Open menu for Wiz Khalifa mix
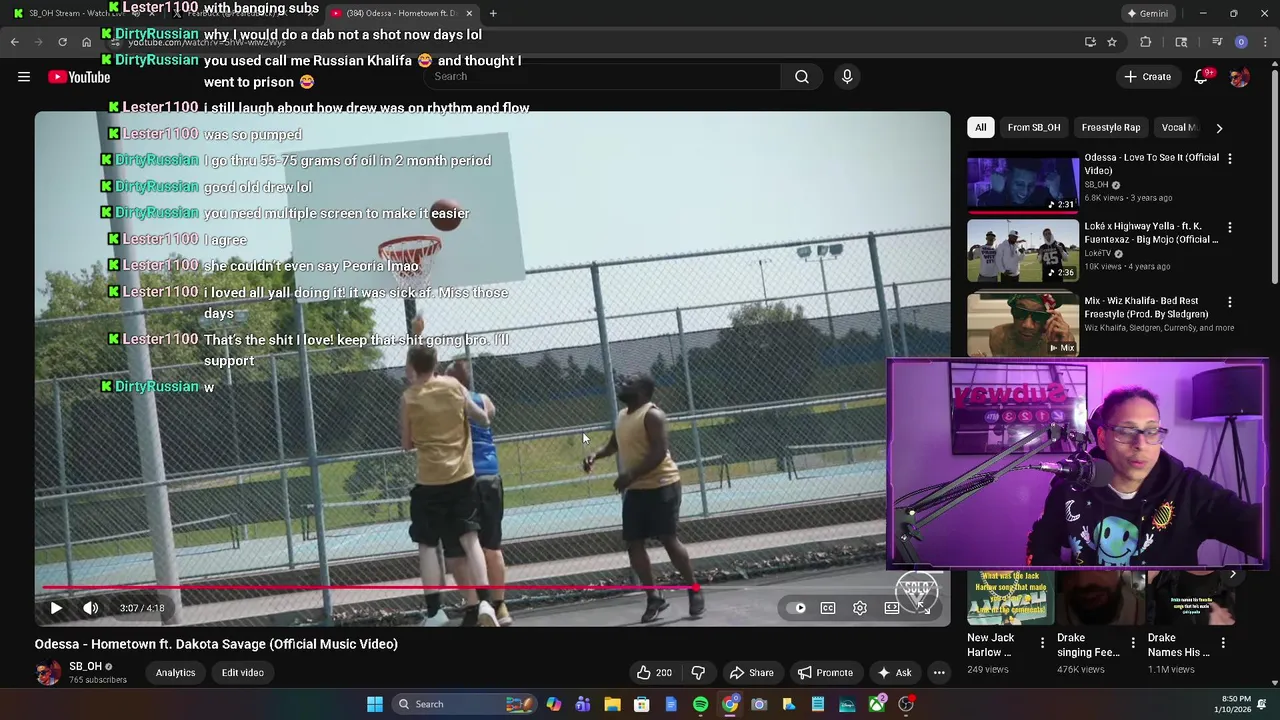This screenshot has width=1280, height=720. (x=1230, y=302)
